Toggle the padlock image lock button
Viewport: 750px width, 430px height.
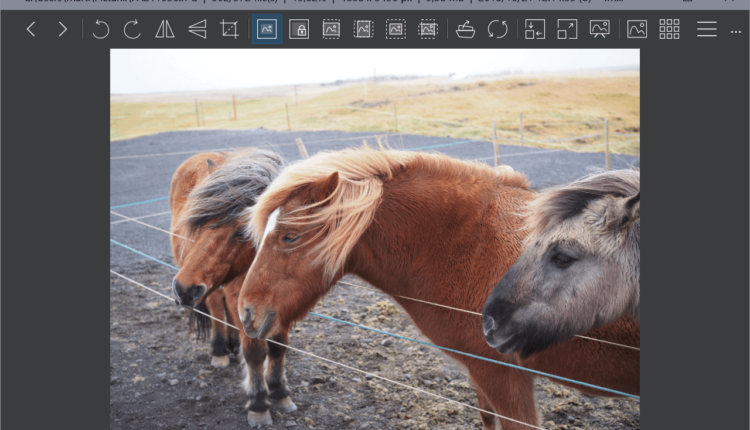point(299,30)
